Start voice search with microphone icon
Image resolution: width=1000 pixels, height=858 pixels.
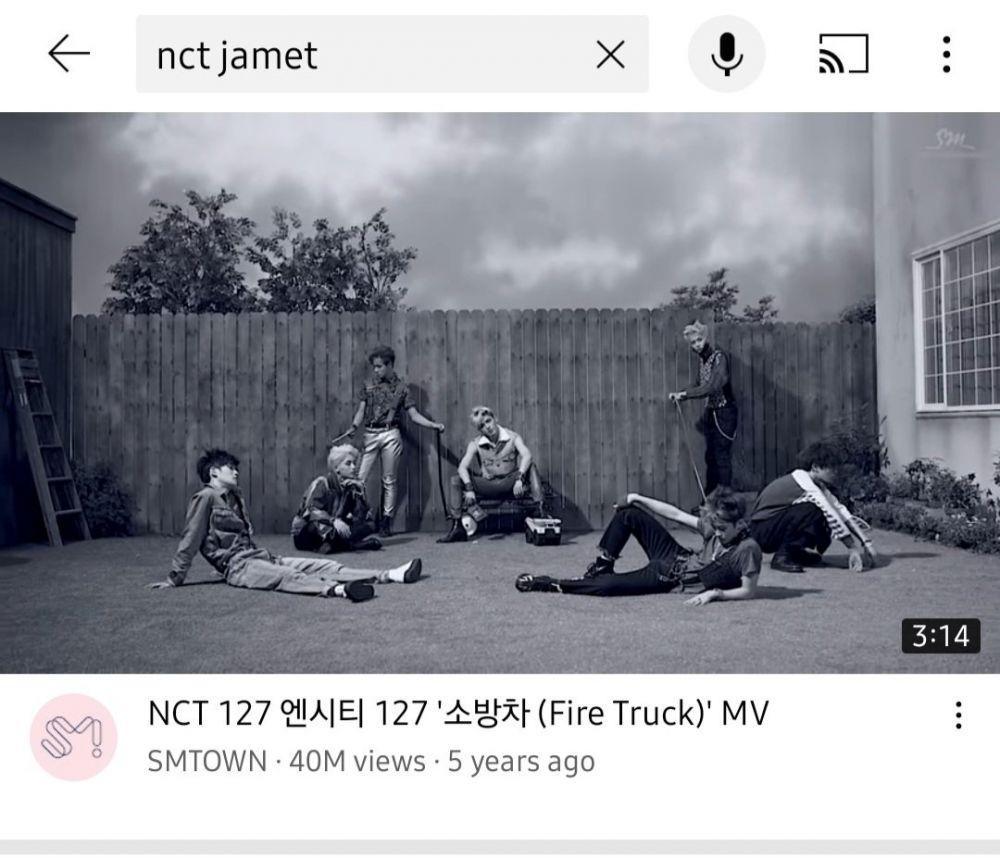point(726,54)
